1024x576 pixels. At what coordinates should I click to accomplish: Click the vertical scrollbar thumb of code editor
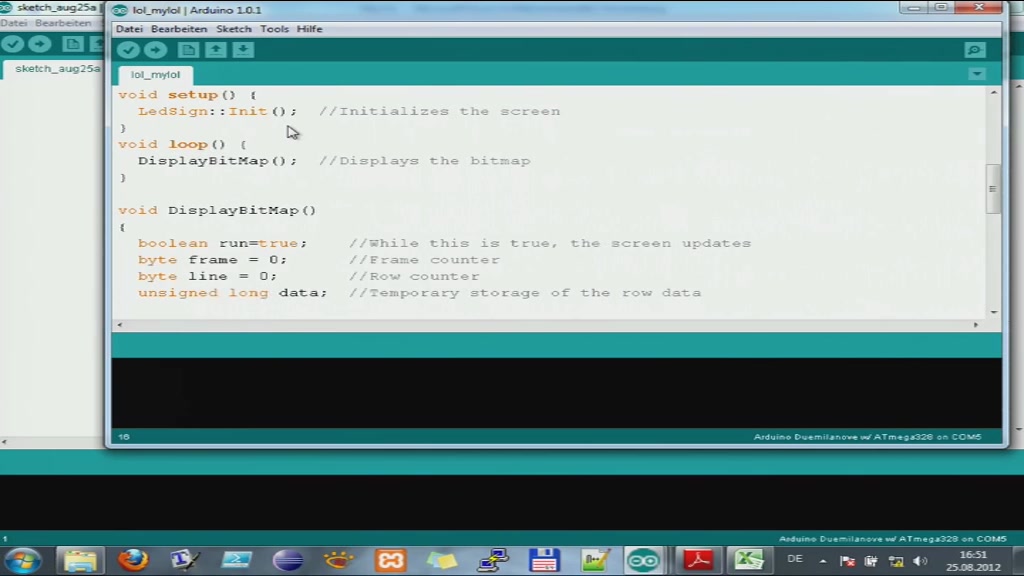pos(993,189)
